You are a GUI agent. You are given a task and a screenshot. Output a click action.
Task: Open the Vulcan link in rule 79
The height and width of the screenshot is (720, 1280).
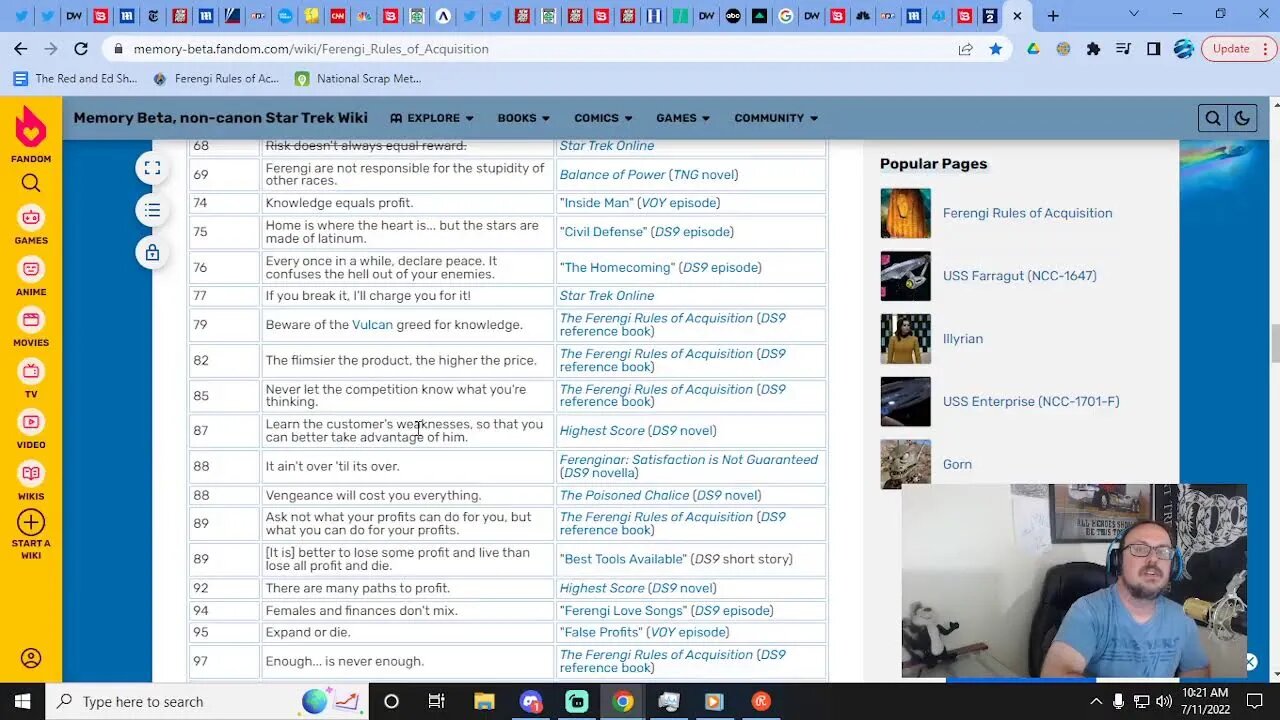click(x=372, y=325)
